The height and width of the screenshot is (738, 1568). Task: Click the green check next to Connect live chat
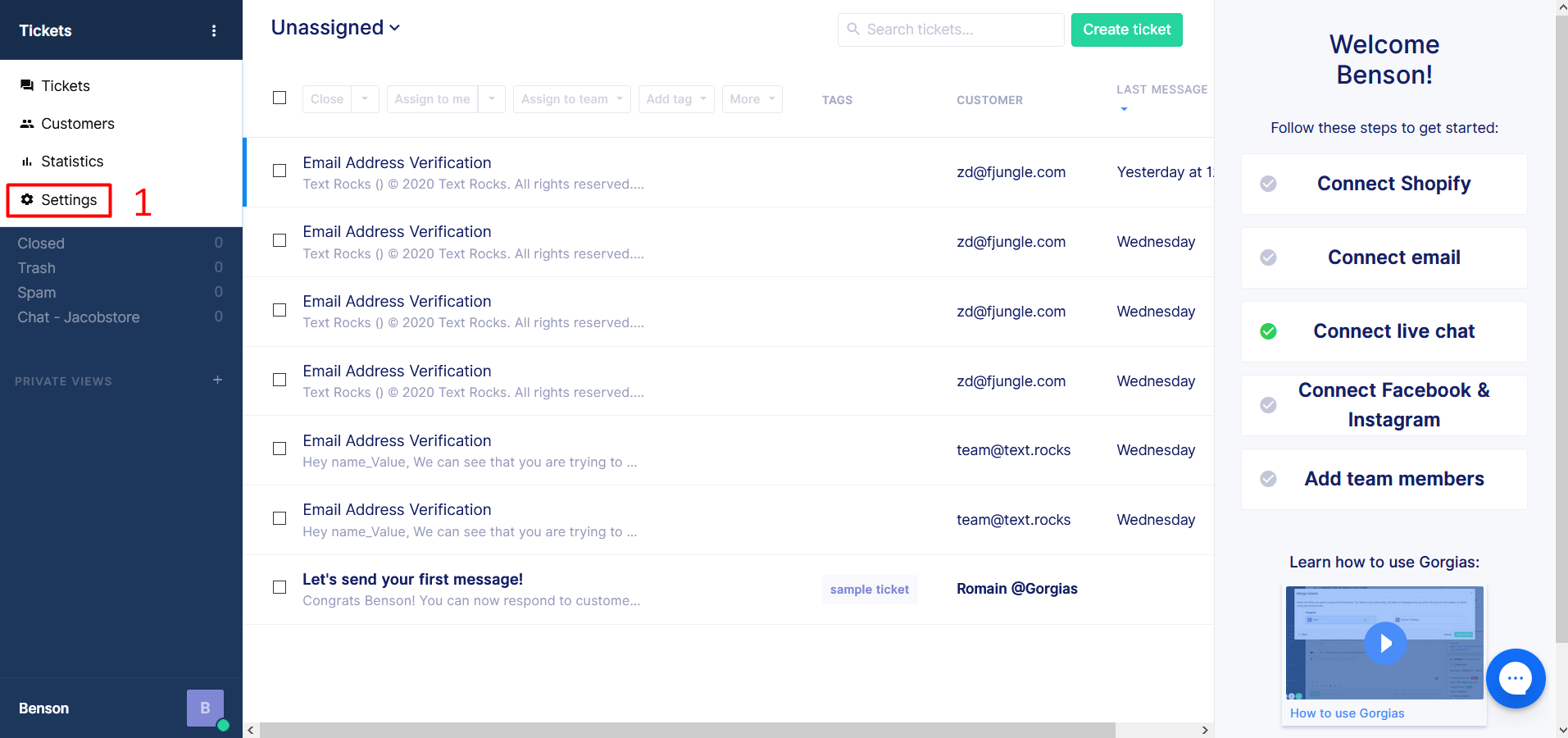pos(1268,331)
